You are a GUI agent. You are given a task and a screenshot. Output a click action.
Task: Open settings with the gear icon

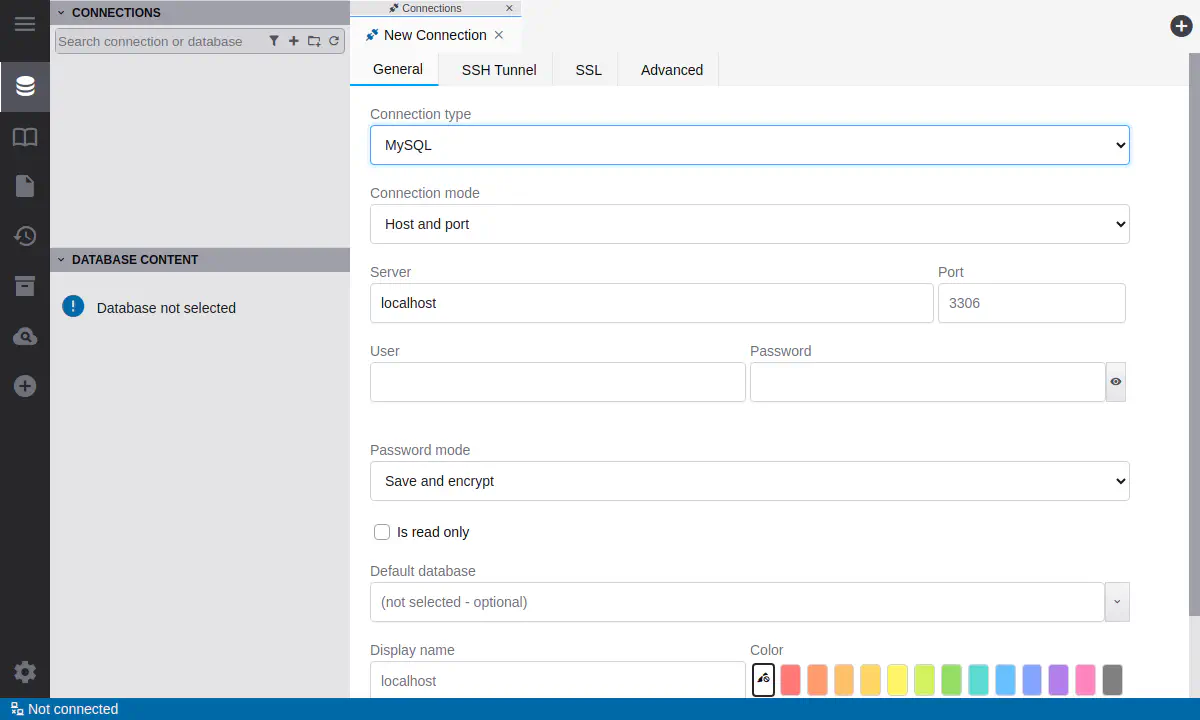24,672
